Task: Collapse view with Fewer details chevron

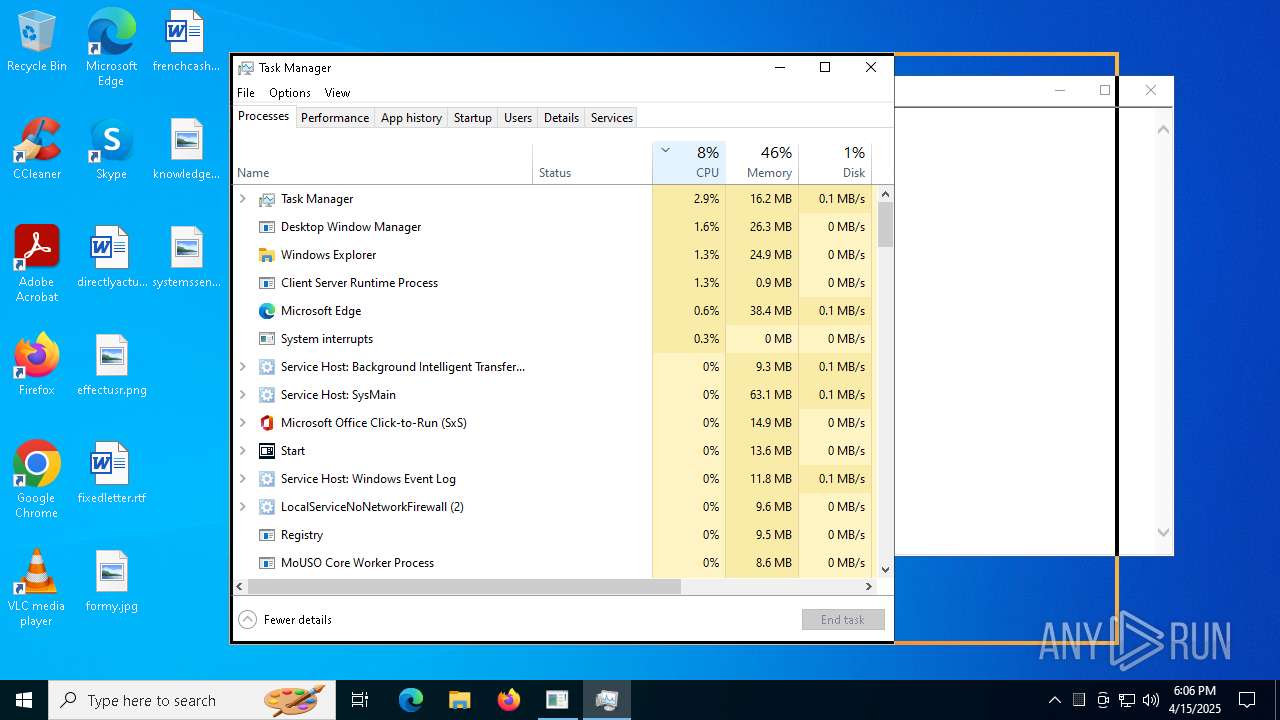Action: (248, 620)
